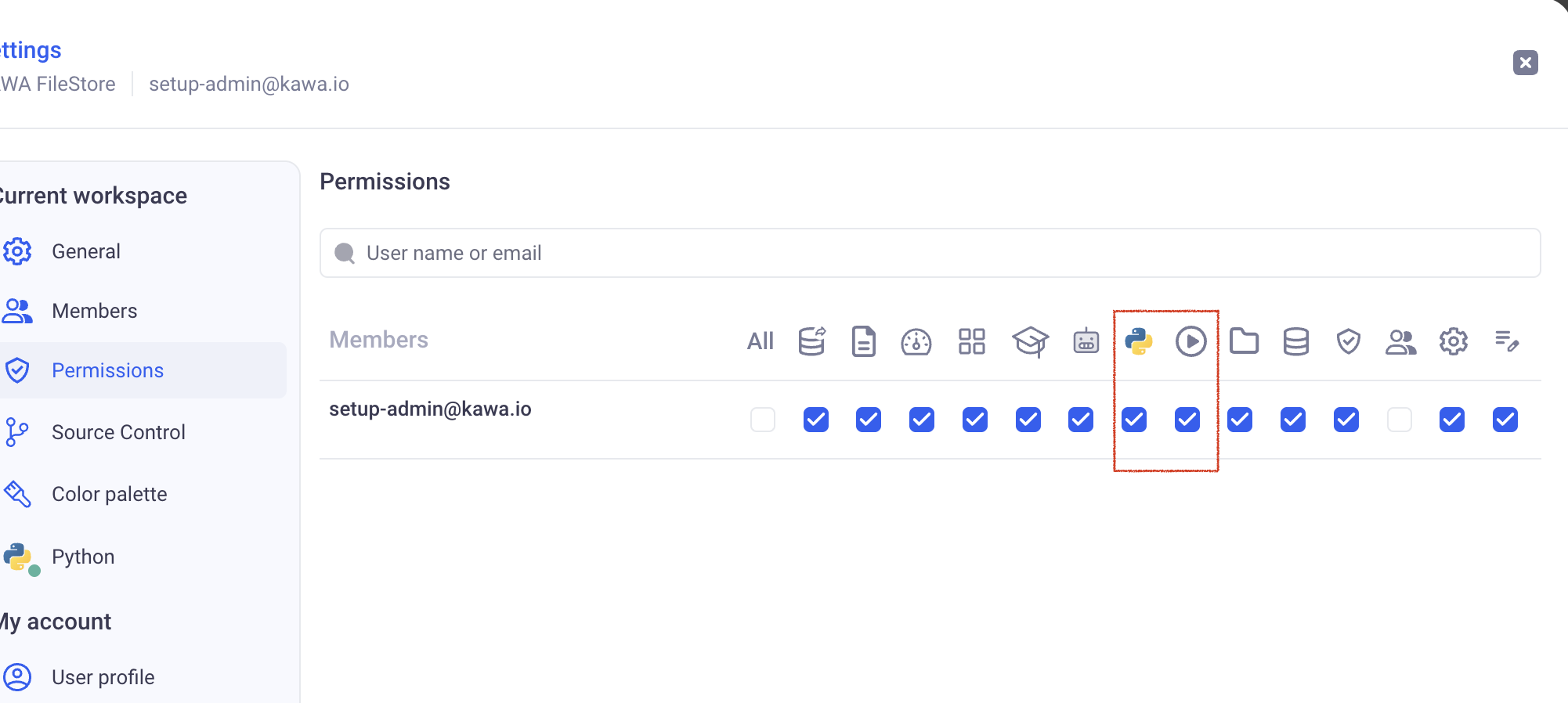Click the folder permission column icon
This screenshot has height=703, width=1568.
click(x=1244, y=341)
